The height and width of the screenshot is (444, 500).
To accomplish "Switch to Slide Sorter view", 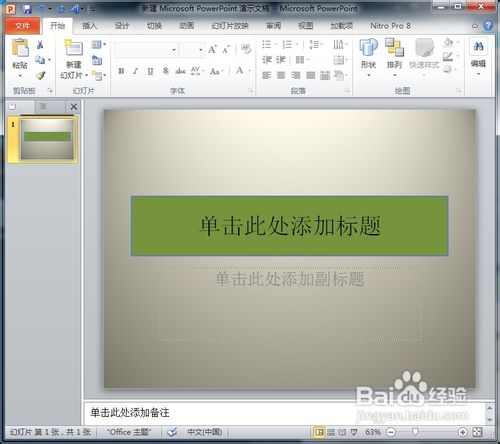I will pos(331,432).
